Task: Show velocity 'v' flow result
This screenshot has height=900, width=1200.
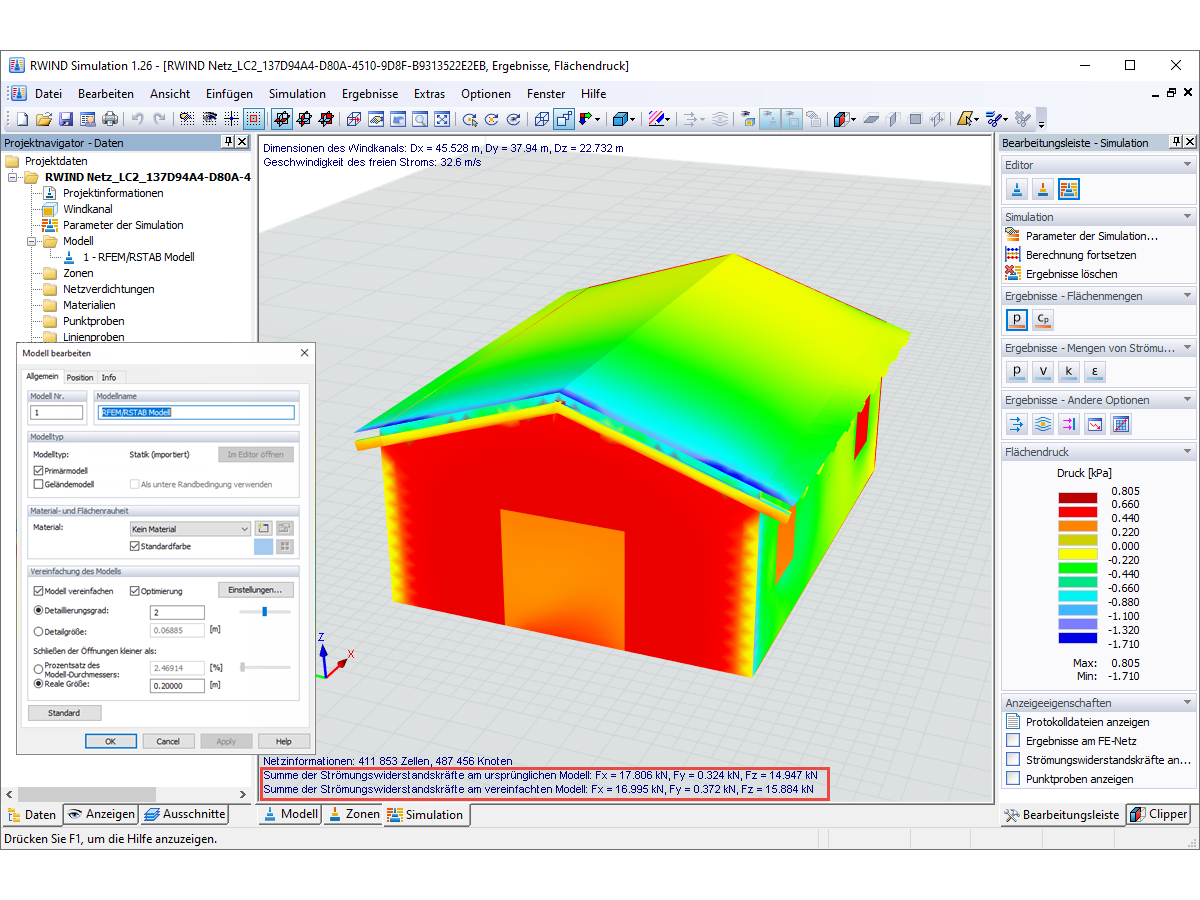Action: pos(1043,372)
